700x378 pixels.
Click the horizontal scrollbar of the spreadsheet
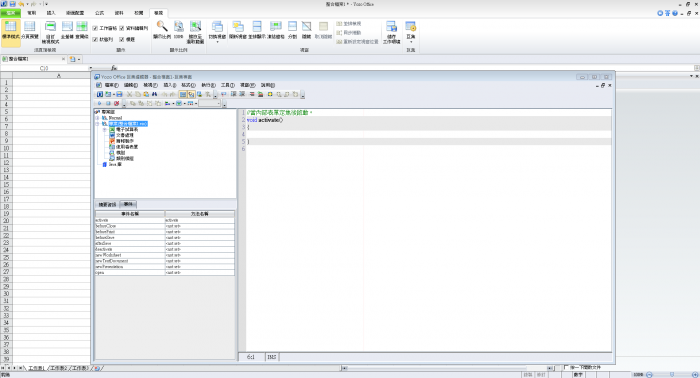[446, 368]
